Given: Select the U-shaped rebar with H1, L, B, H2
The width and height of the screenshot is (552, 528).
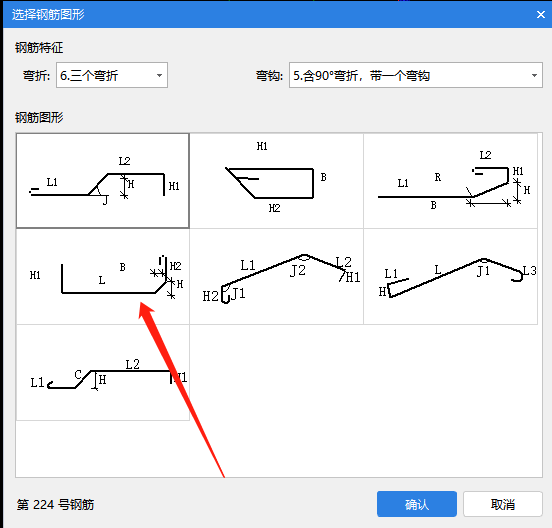Looking at the screenshot, I should pos(103,277).
